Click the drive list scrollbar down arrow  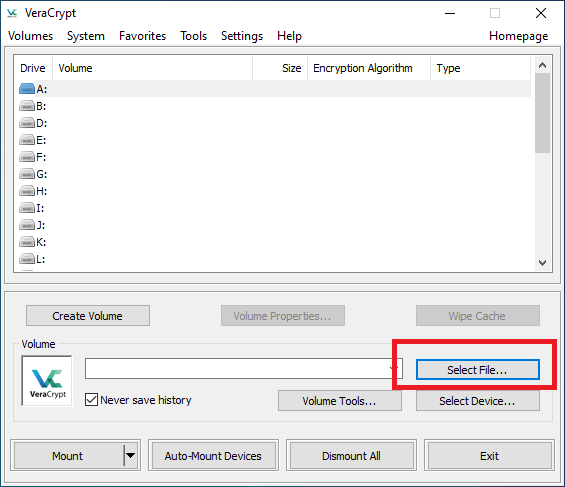point(542,263)
